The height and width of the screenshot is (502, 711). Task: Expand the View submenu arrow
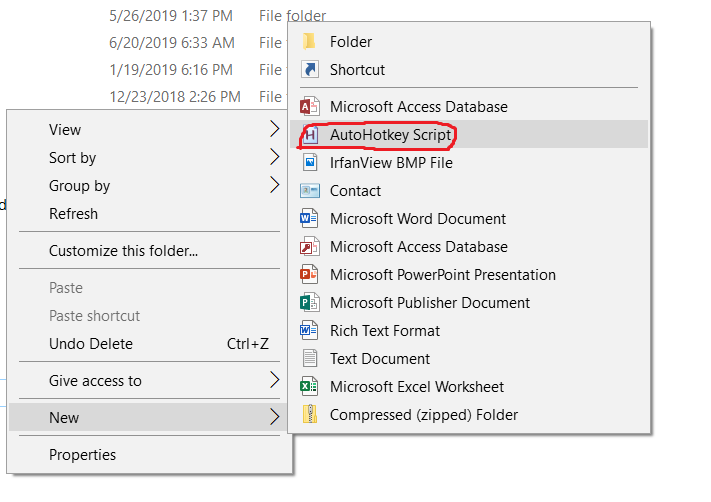pos(274,129)
